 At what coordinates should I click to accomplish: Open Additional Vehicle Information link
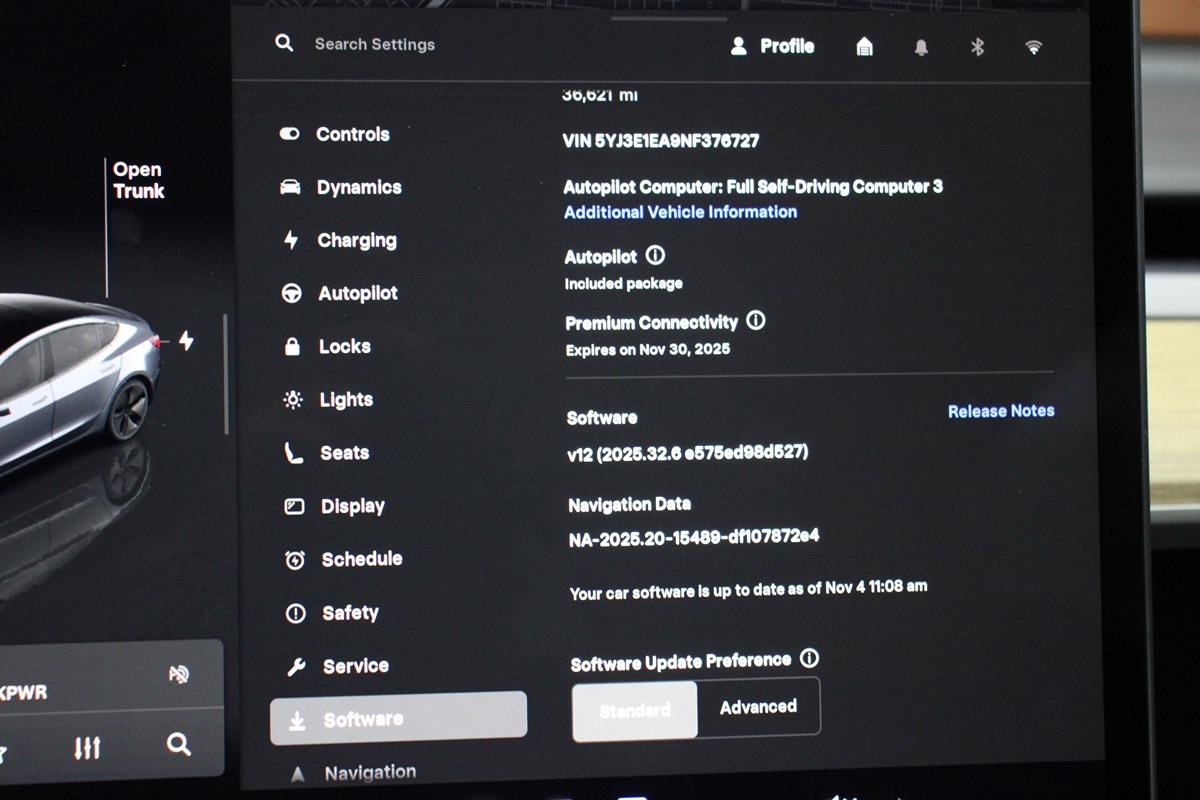680,212
